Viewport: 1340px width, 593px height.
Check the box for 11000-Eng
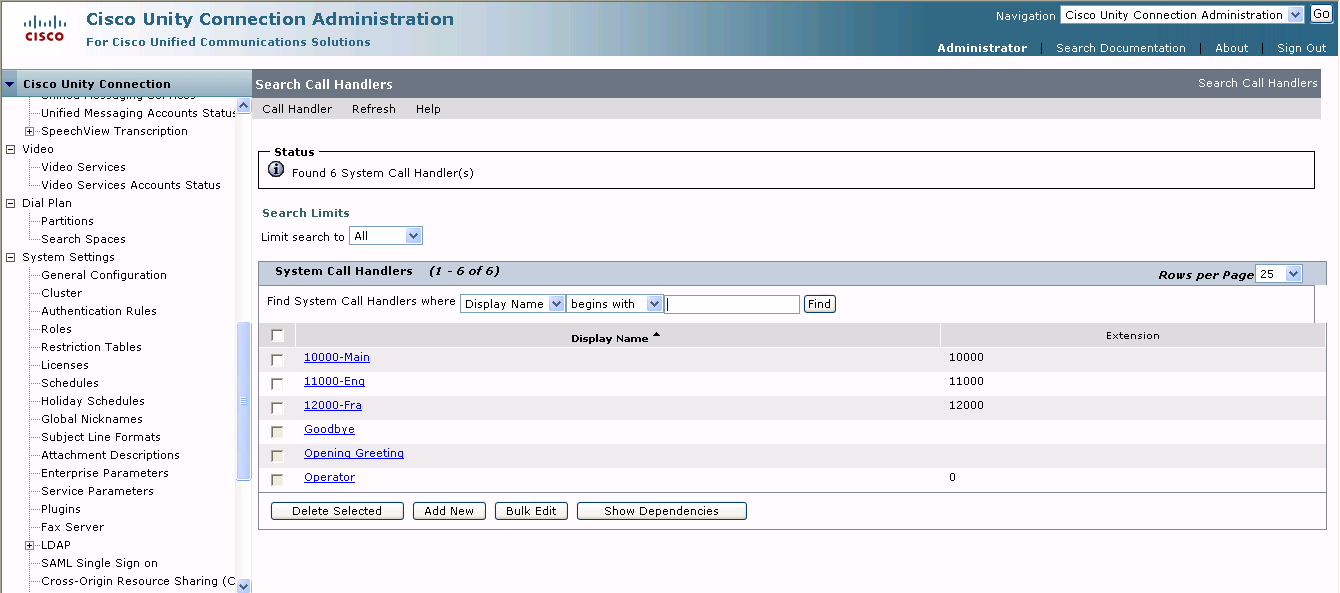[277, 383]
